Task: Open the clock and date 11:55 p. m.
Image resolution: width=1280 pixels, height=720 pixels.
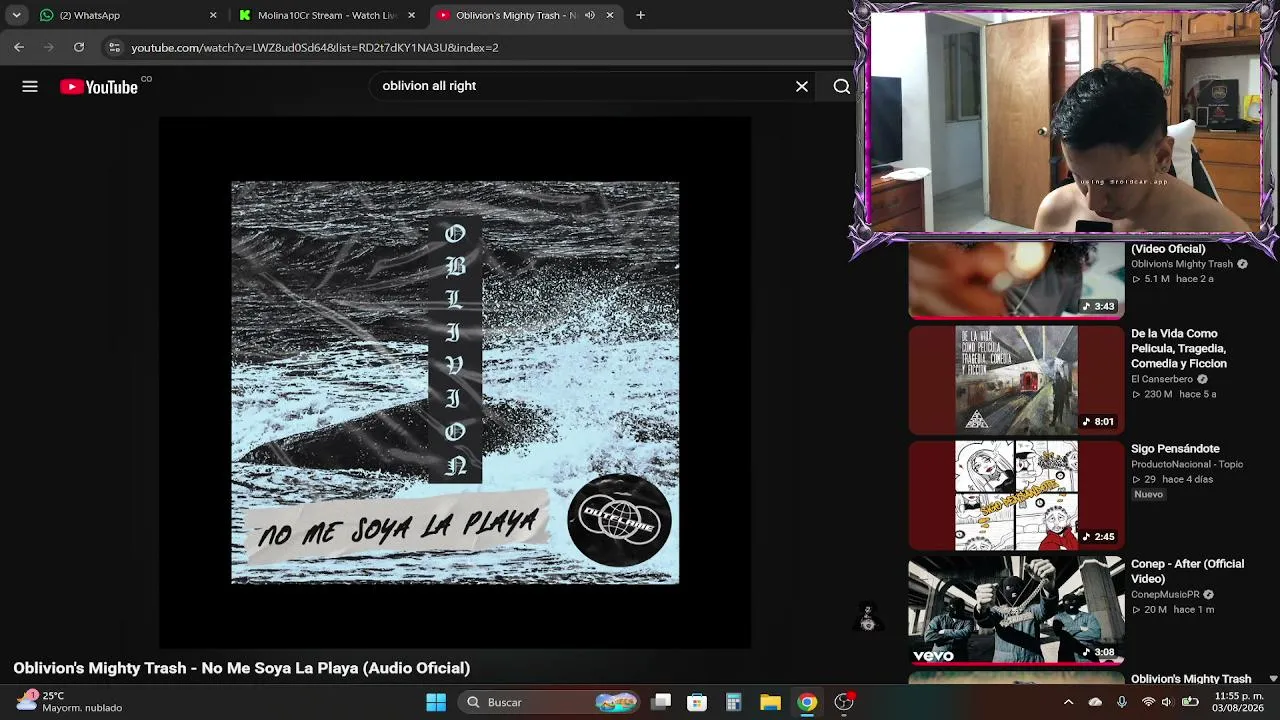Action: (x=1239, y=702)
